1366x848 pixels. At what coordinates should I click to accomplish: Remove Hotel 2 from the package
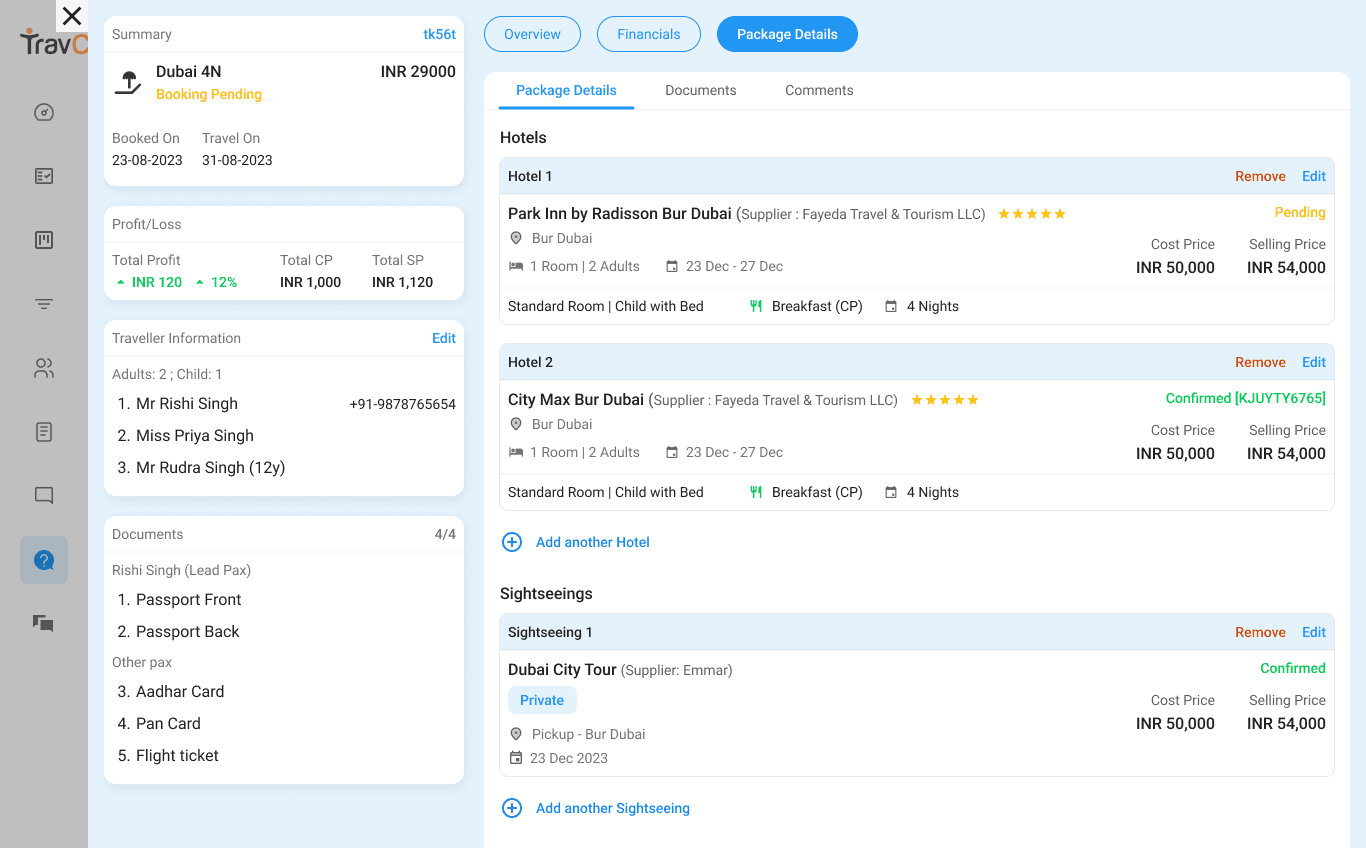(x=1260, y=362)
